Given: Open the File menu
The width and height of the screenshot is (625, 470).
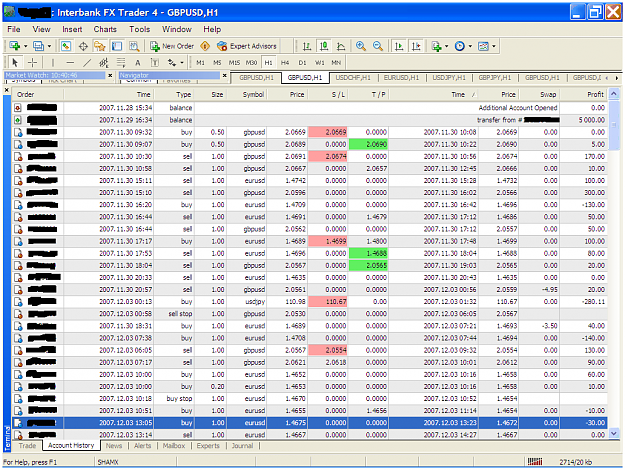Looking at the screenshot, I should 14,29.
